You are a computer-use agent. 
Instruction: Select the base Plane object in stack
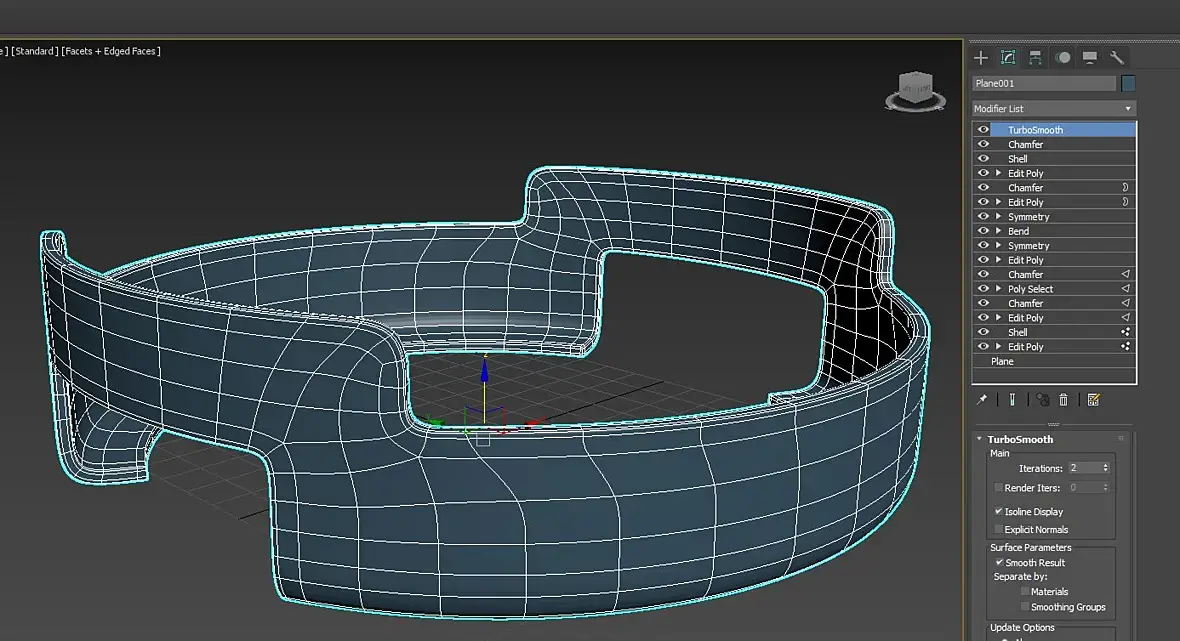point(1054,361)
